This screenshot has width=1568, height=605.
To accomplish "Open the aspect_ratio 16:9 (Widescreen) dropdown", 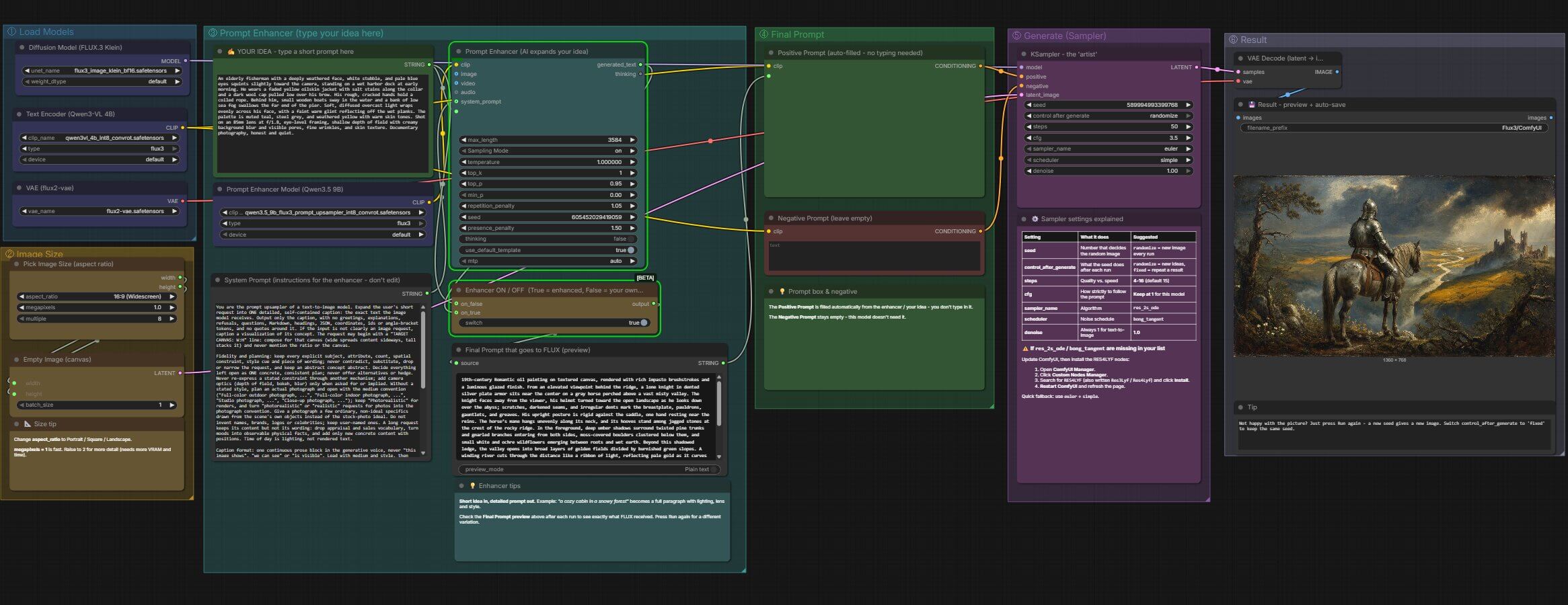I will 97,296.
